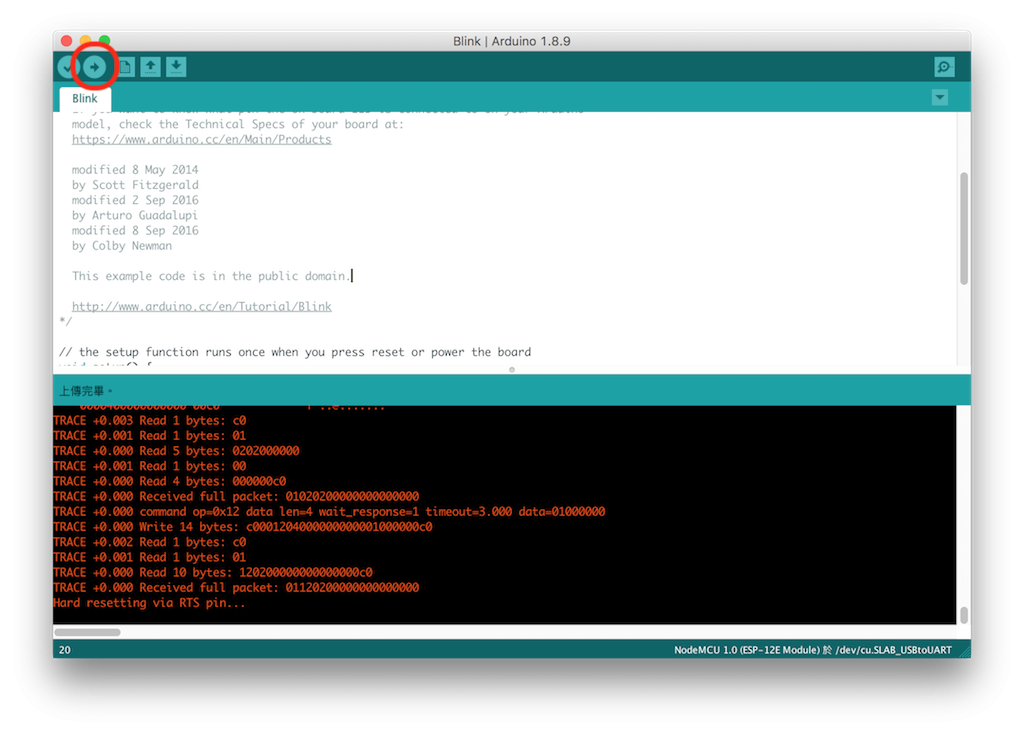Viewport: 1024px width, 734px height.
Task: Save the sketch with the down-arrow icon
Action: point(176,67)
